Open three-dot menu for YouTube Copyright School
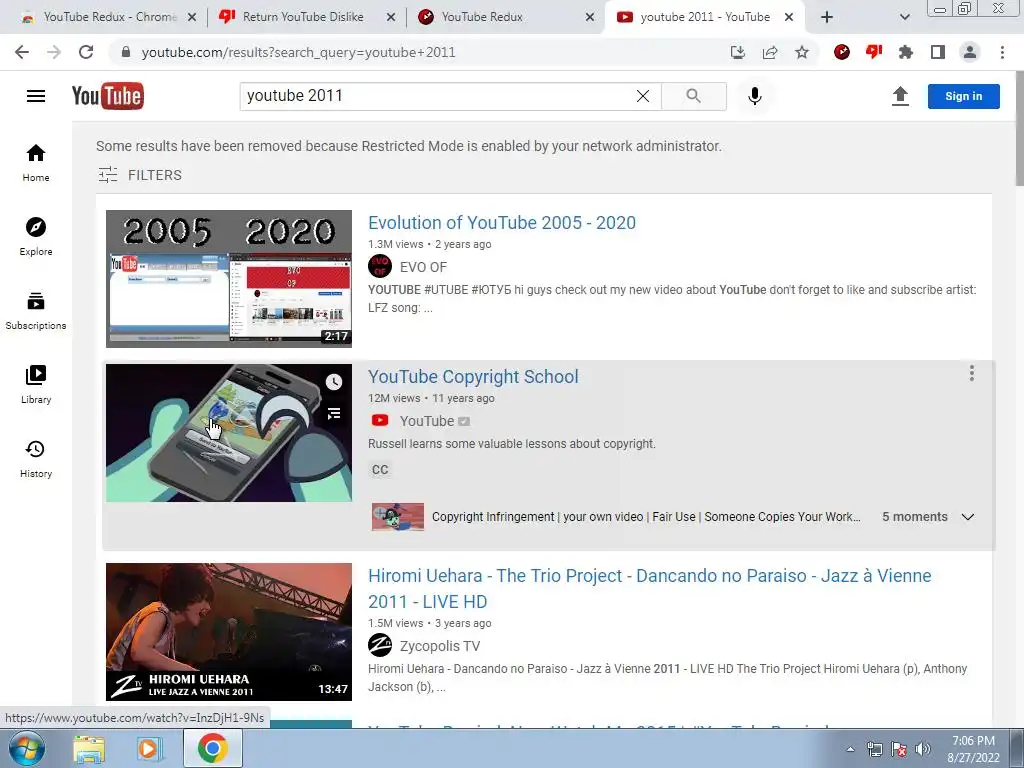Viewport: 1024px width, 768px height. click(972, 373)
